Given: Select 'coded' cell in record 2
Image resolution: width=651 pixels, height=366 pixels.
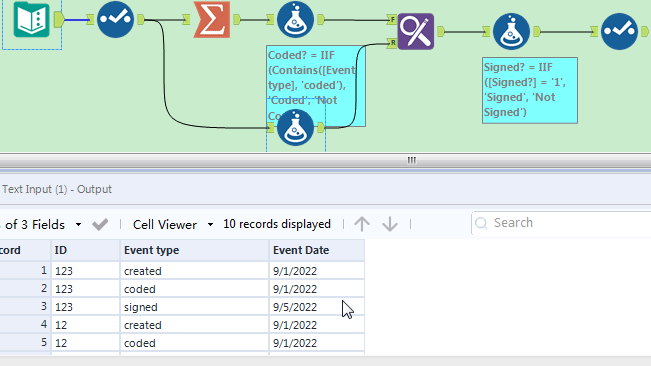Looking at the screenshot, I should click(194, 289).
